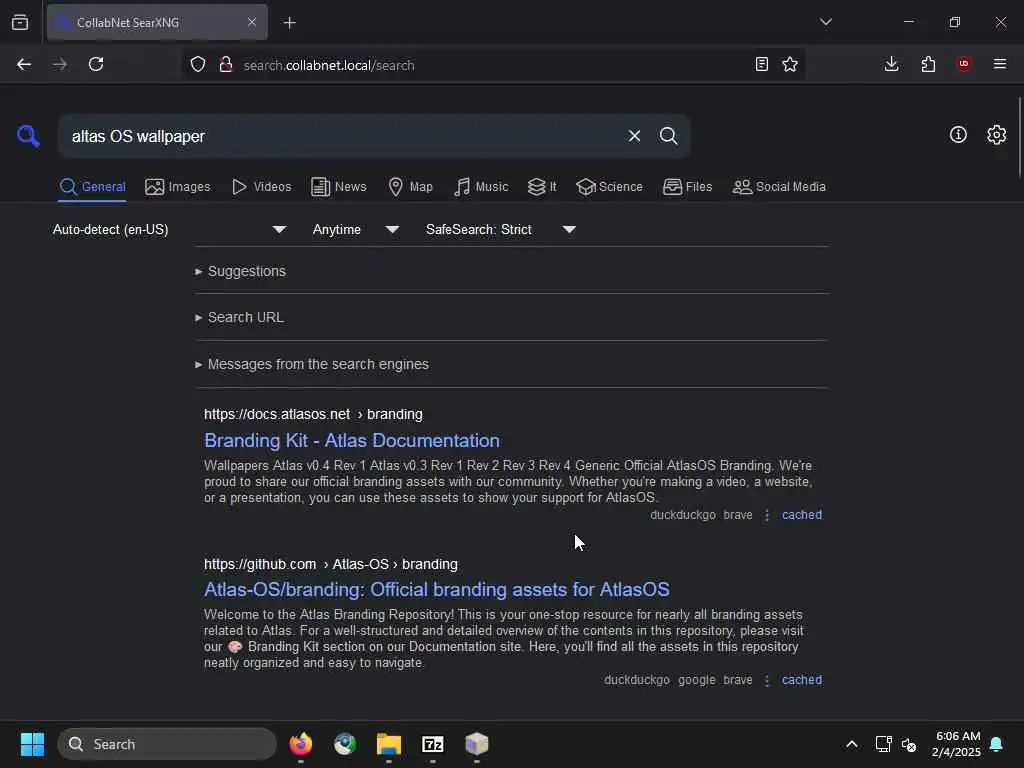Screen dimensions: 1024x768
Task: Switch to the Videos tab
Action: pyautogui.click(x=261, y=187)
